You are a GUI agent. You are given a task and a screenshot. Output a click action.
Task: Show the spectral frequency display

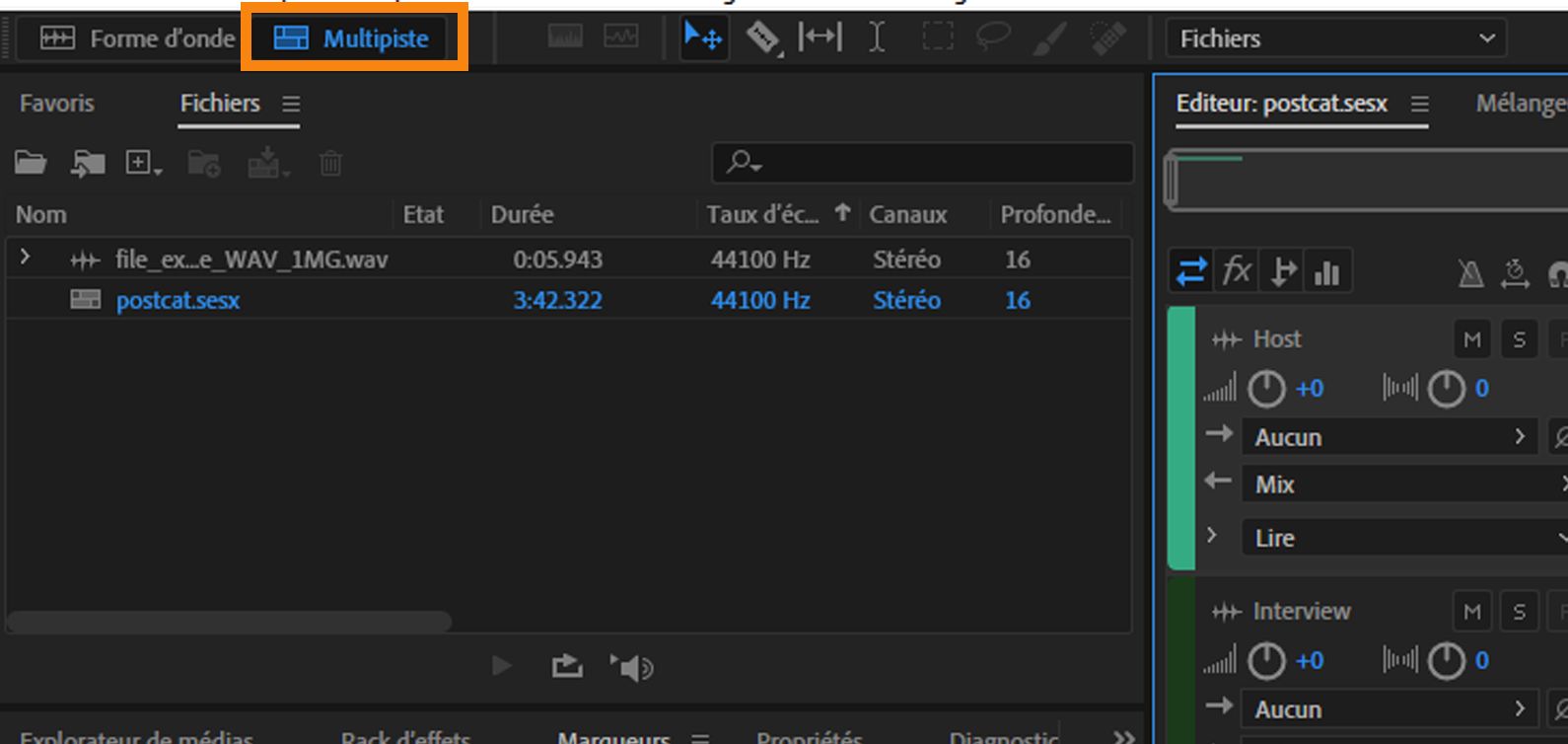tap(565, 38)
